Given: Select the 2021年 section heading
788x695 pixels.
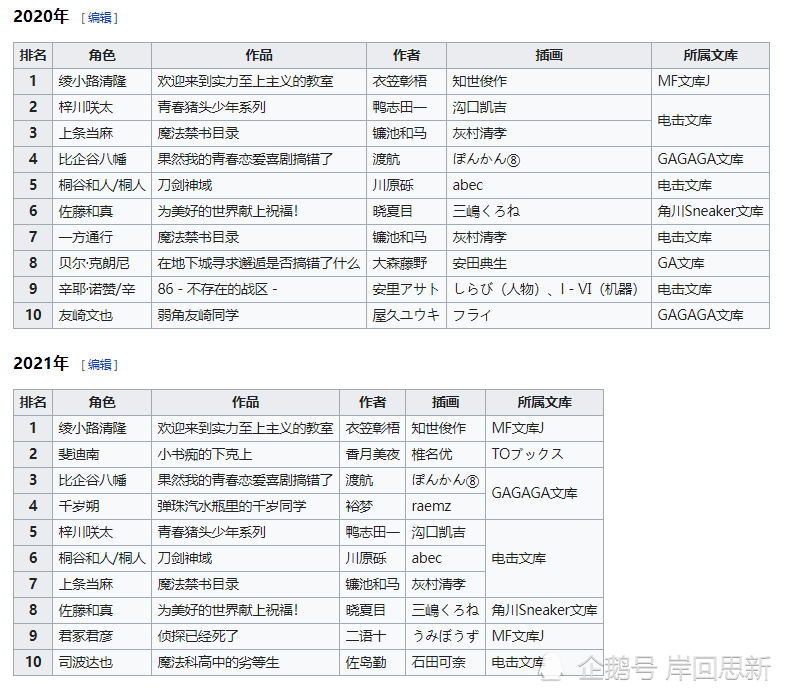Looking at the screenshot, I should [x=41, y=363].
